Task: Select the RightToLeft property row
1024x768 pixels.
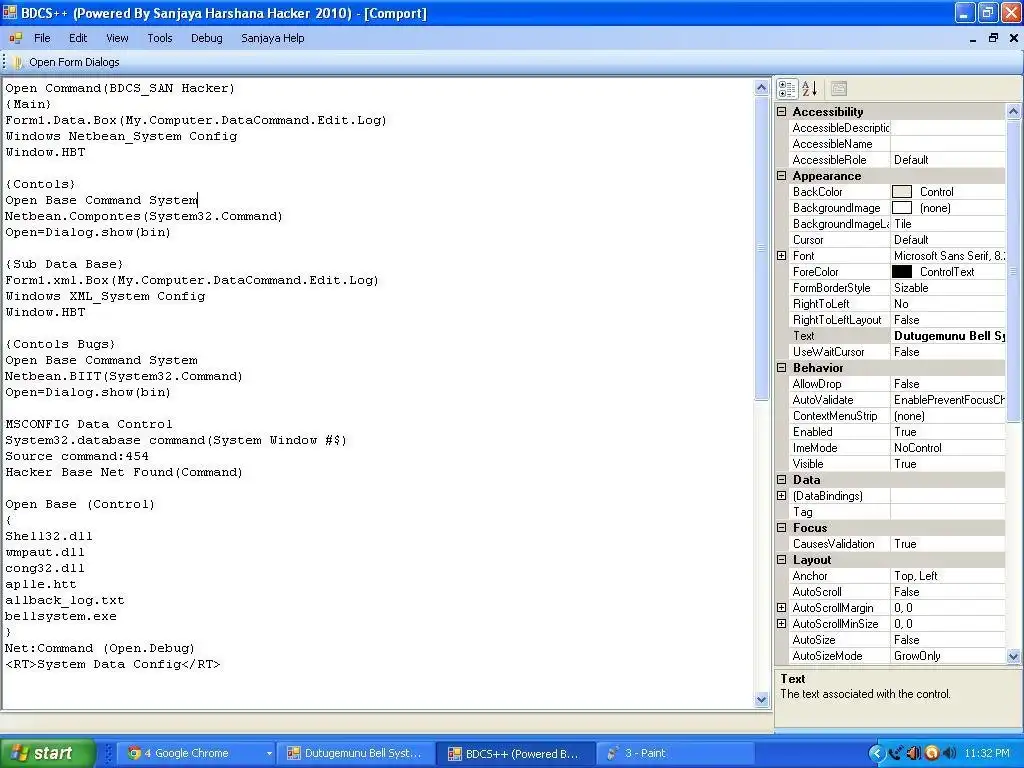Action: (897, 304)
